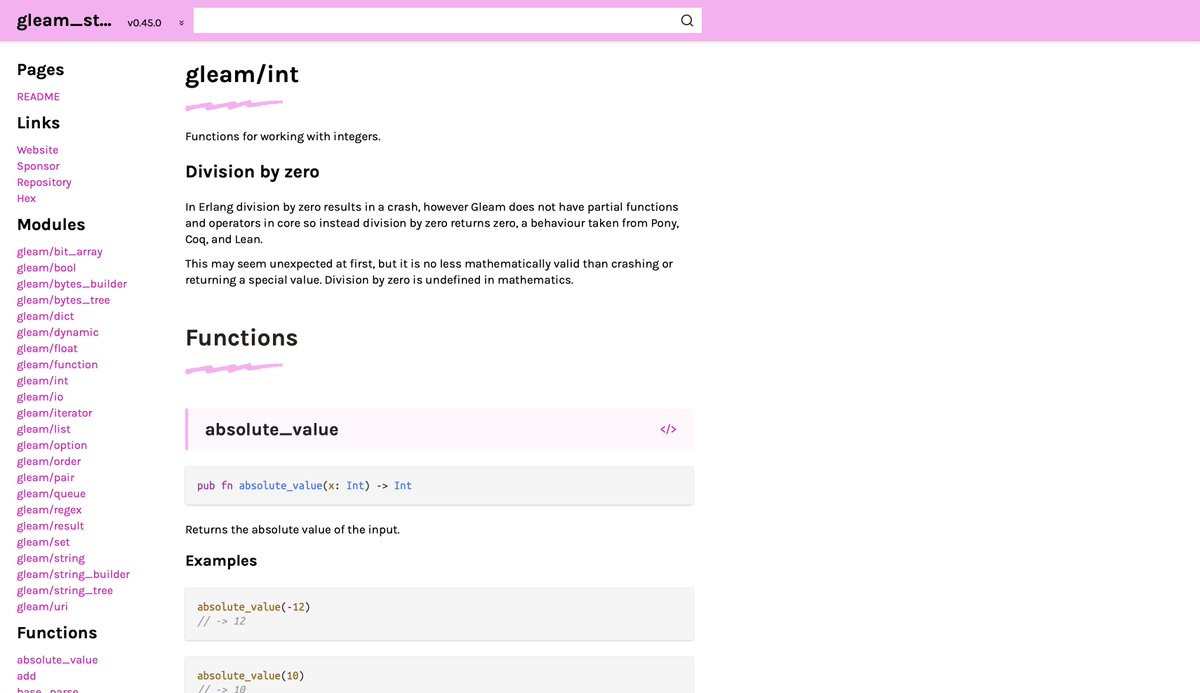The image size is (1200, 693).
Task: Select the gleam/int module in sidebar
Action: (43, 381)
